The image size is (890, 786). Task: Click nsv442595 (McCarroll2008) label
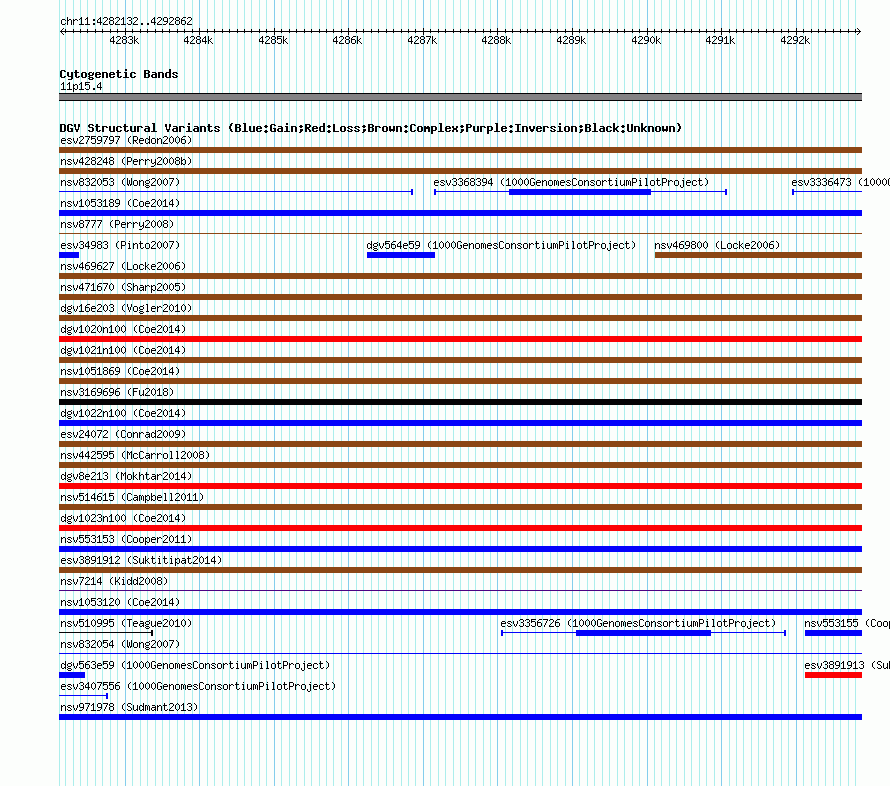tap(135, 455)
